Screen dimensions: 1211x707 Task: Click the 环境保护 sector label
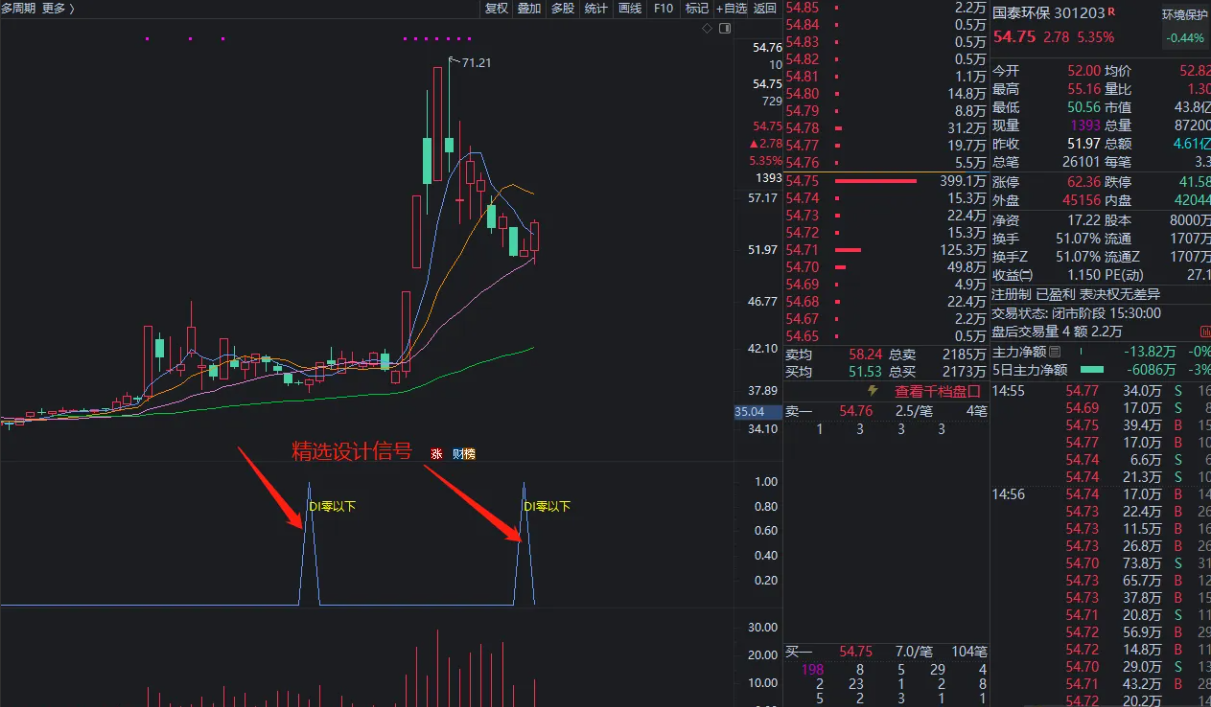click(x=1185, y=15)
